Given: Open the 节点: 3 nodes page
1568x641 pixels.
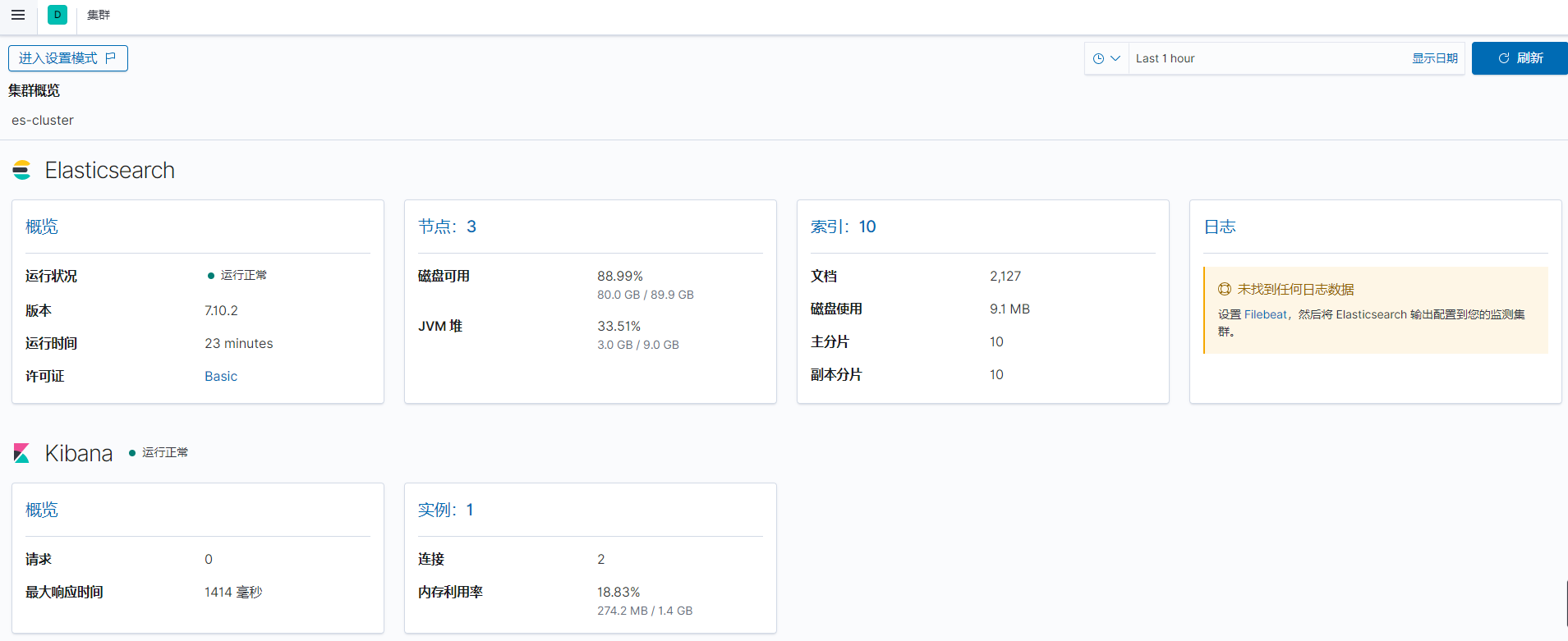Looking at the screenshot, I should 447,227.
